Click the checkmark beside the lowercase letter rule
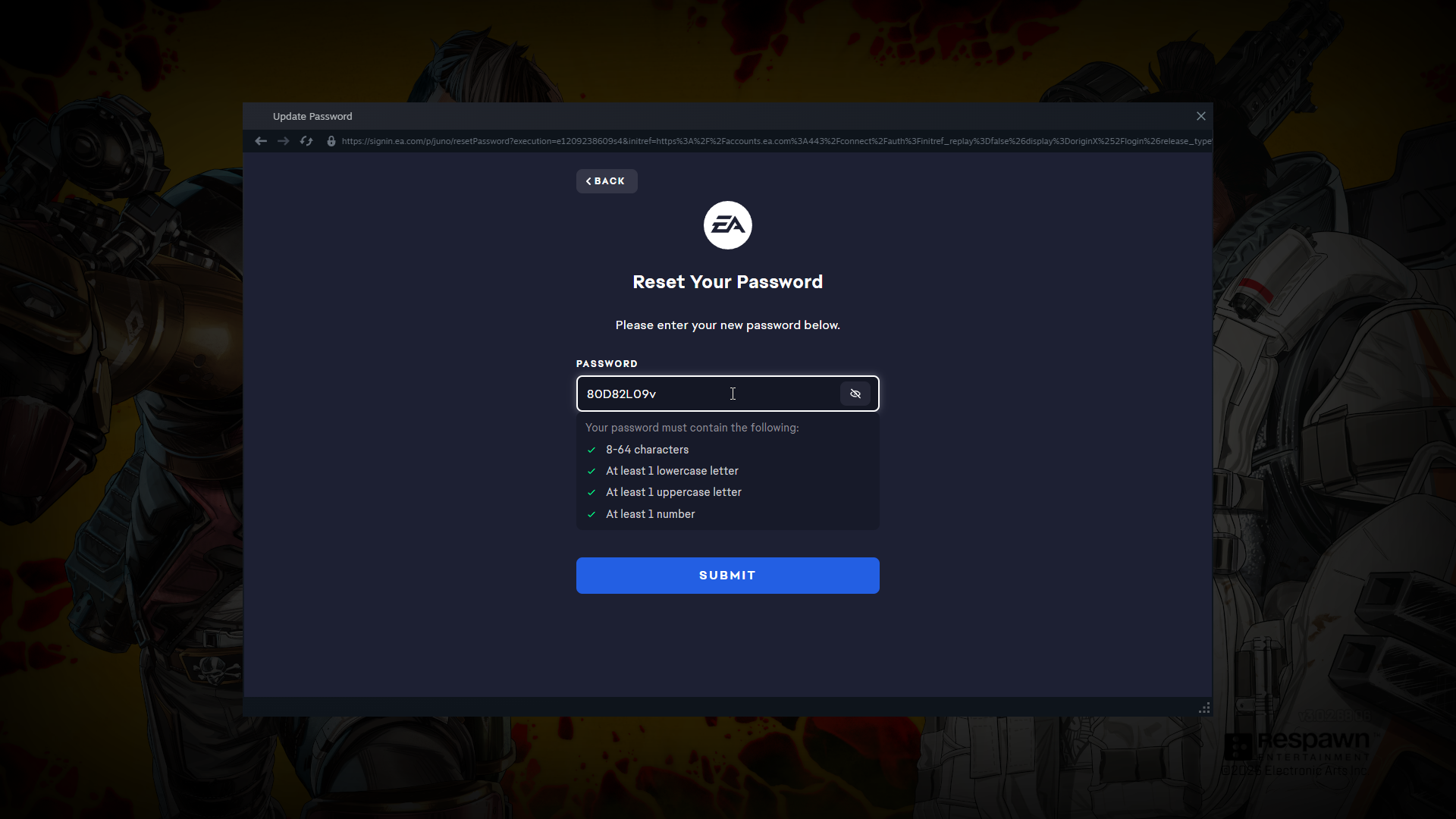1456x819 pixels. pos(591,471)
